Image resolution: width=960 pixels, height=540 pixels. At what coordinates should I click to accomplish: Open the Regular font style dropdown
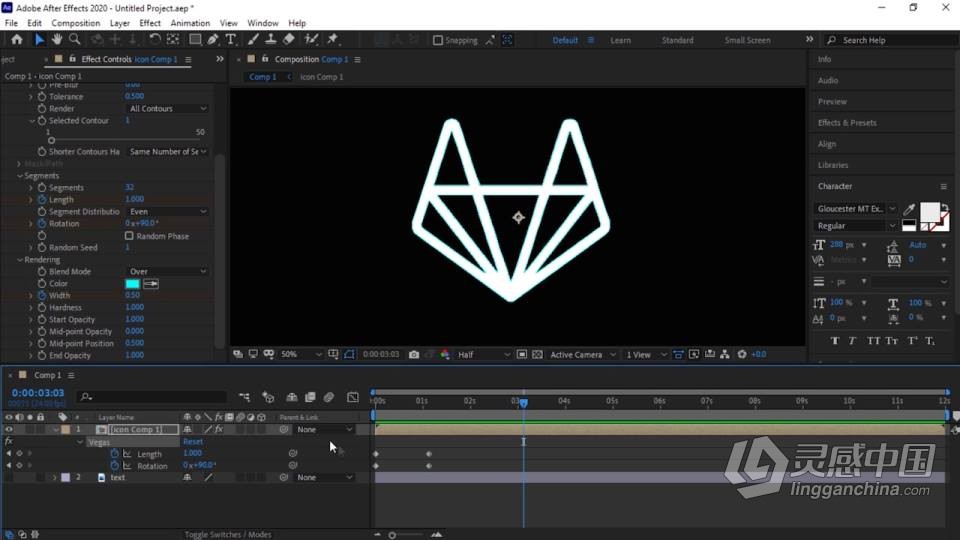click(x=856, y=226)
